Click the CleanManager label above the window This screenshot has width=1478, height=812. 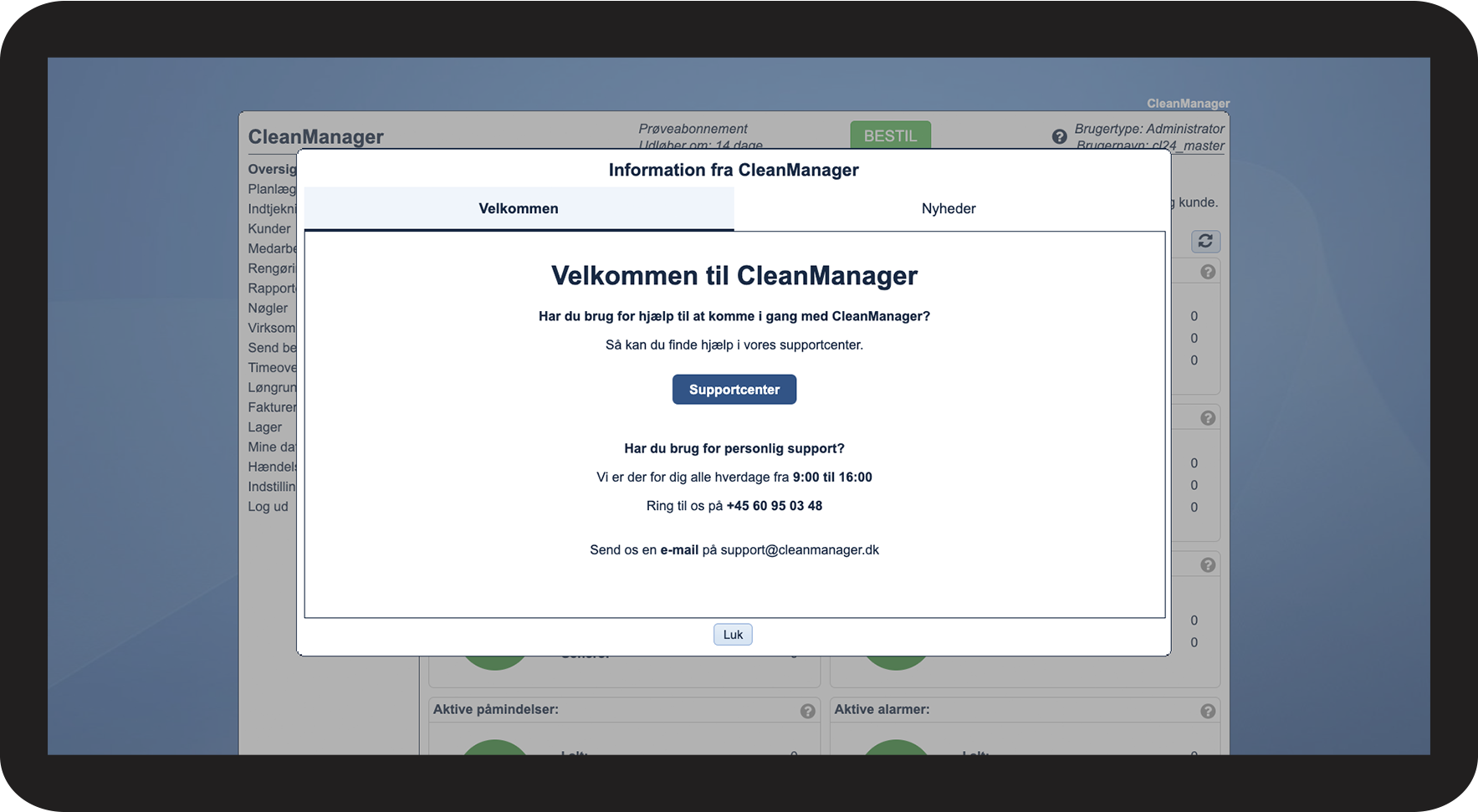coord(1188,104)
